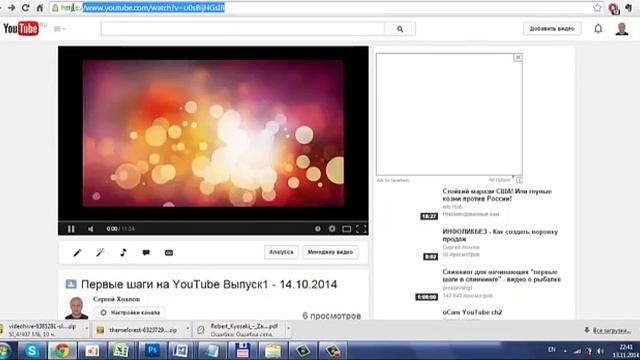Viewport: 640px width, 360px height.
Task: Click the watch later clock icon in player
Action: click(318, 229)
